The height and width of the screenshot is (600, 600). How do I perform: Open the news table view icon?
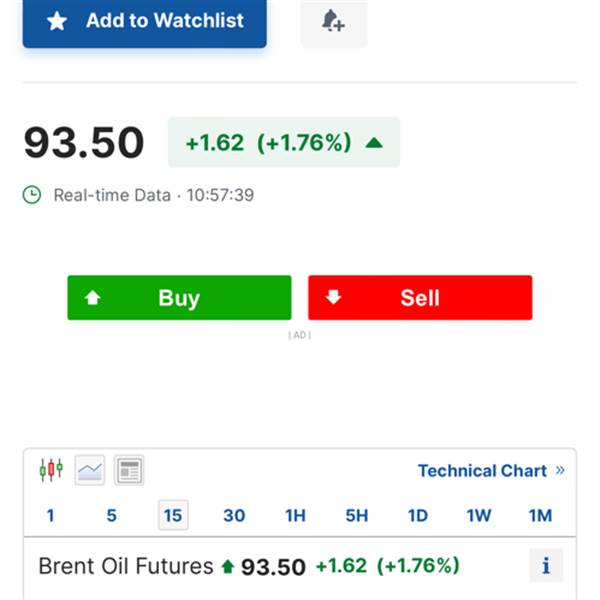tap(129, 470)
